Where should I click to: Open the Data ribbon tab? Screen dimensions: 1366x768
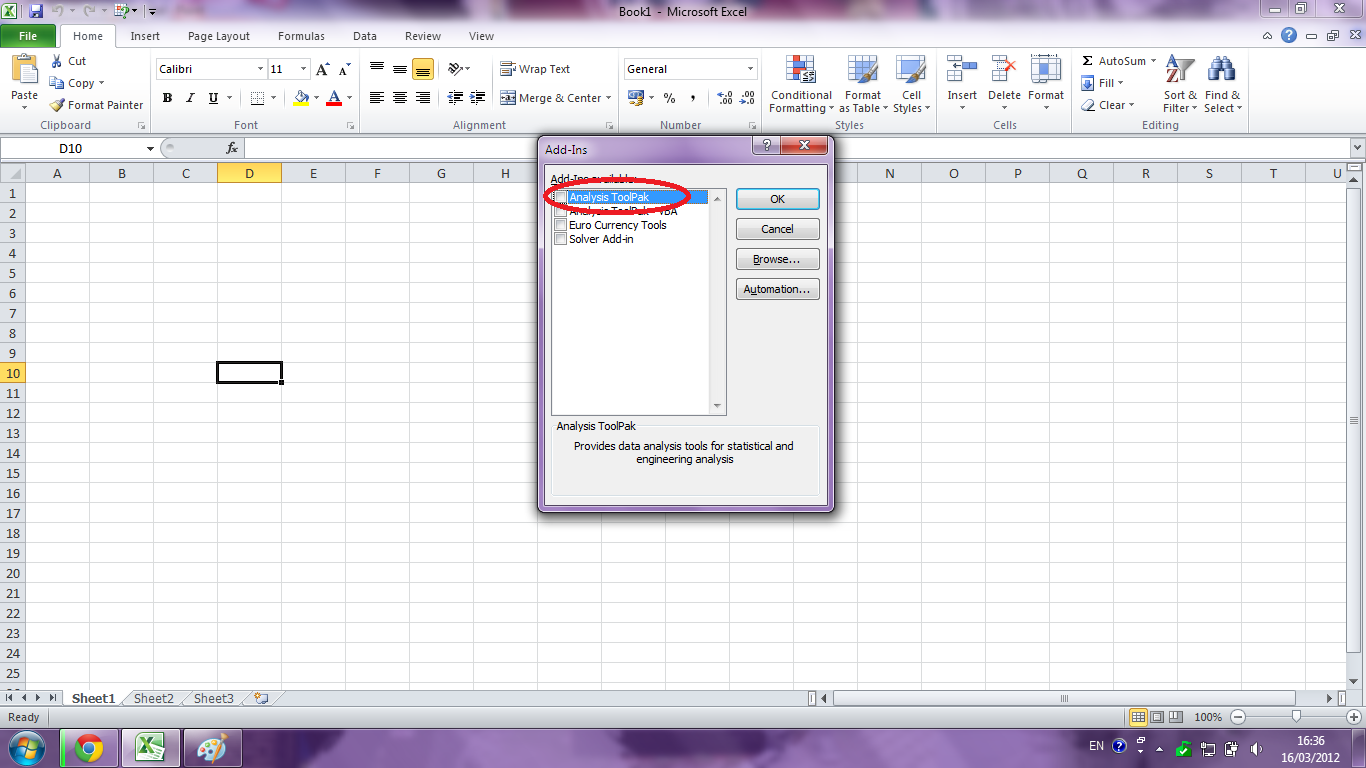365,36
